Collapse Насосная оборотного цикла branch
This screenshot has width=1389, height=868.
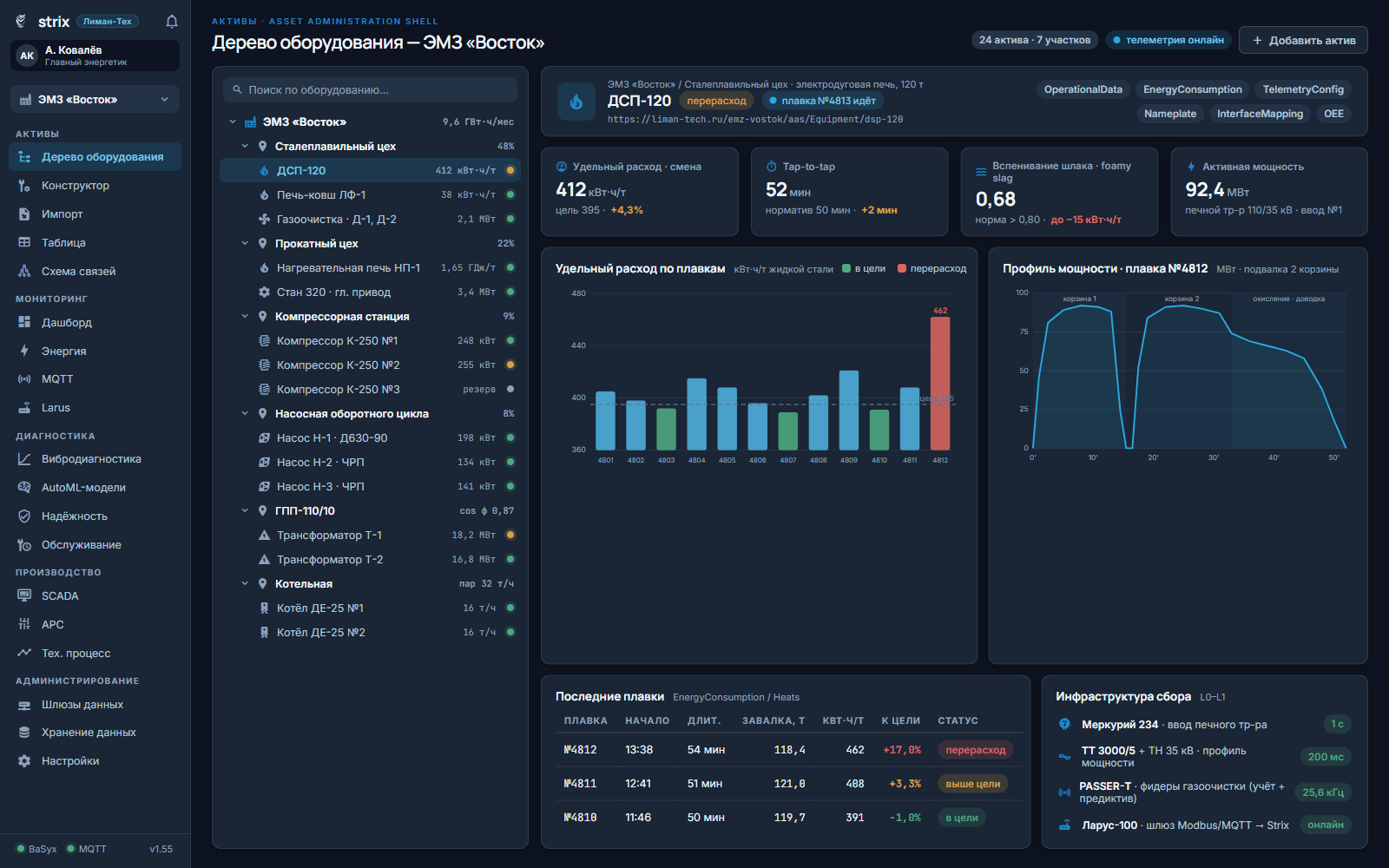(x=245, y=414)
